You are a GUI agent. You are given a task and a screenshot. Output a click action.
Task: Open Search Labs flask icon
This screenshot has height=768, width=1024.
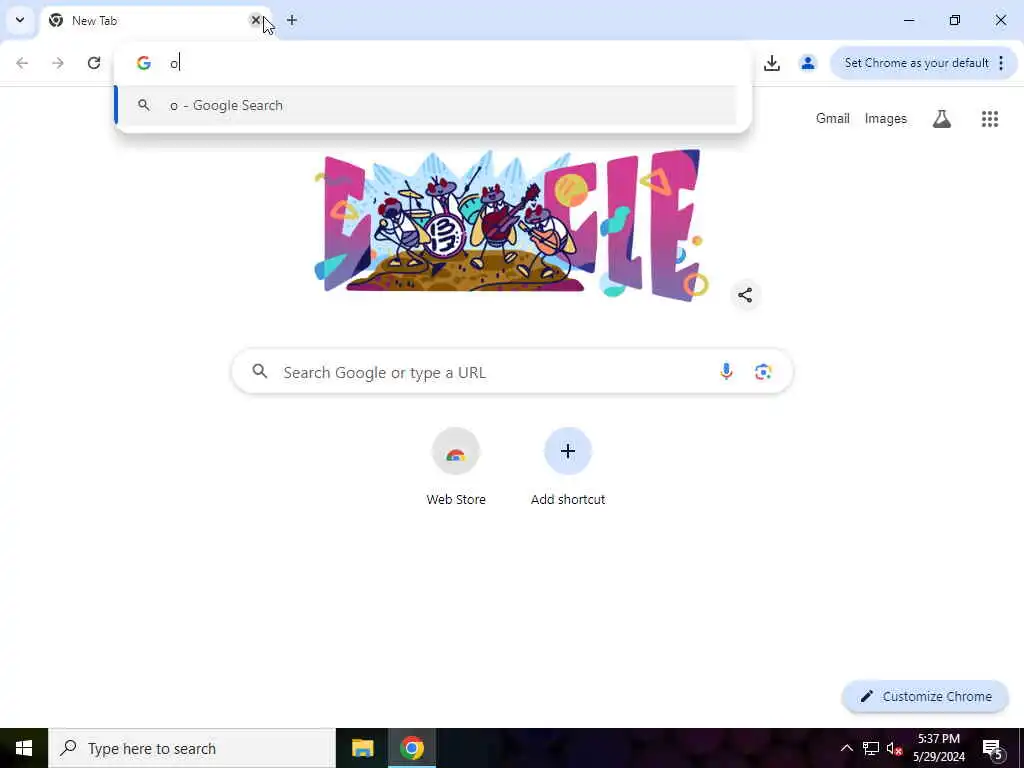pos(942,118)
